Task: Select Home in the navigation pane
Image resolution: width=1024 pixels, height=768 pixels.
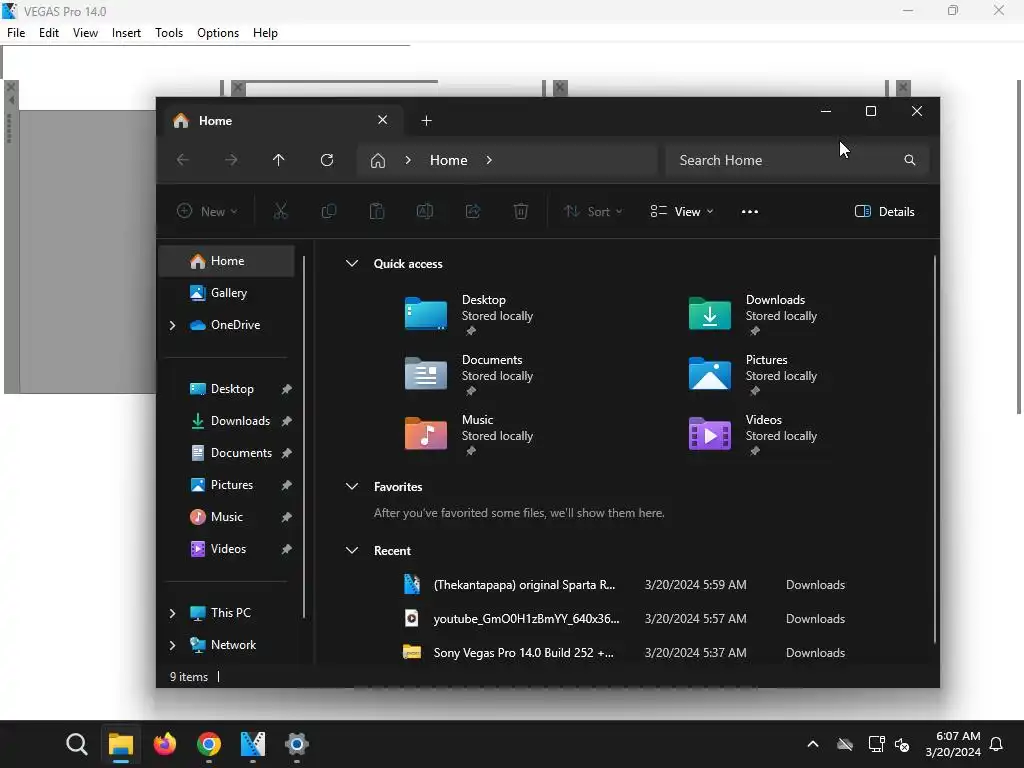Action: tap(228, 261)
